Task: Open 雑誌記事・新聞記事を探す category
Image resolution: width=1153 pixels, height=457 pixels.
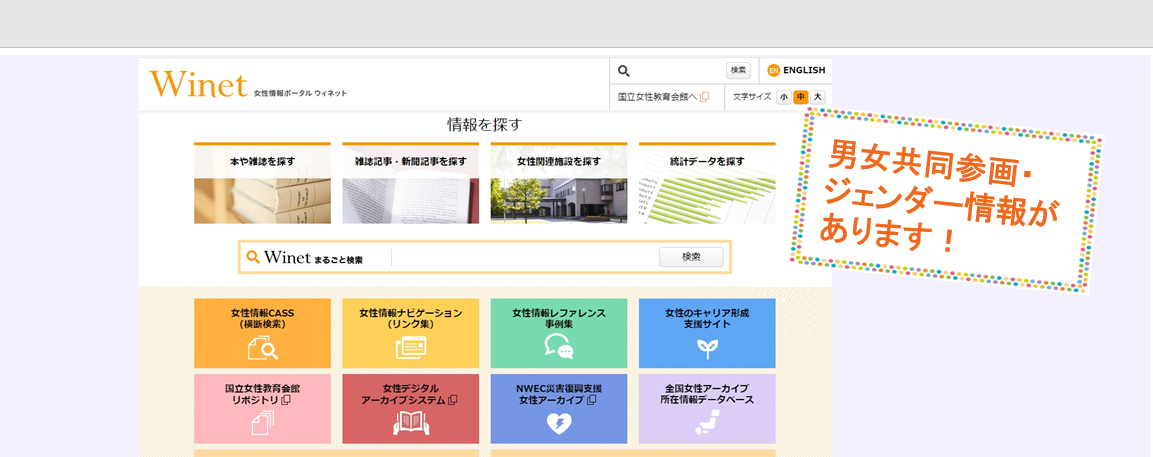Action: click(410, 183)
